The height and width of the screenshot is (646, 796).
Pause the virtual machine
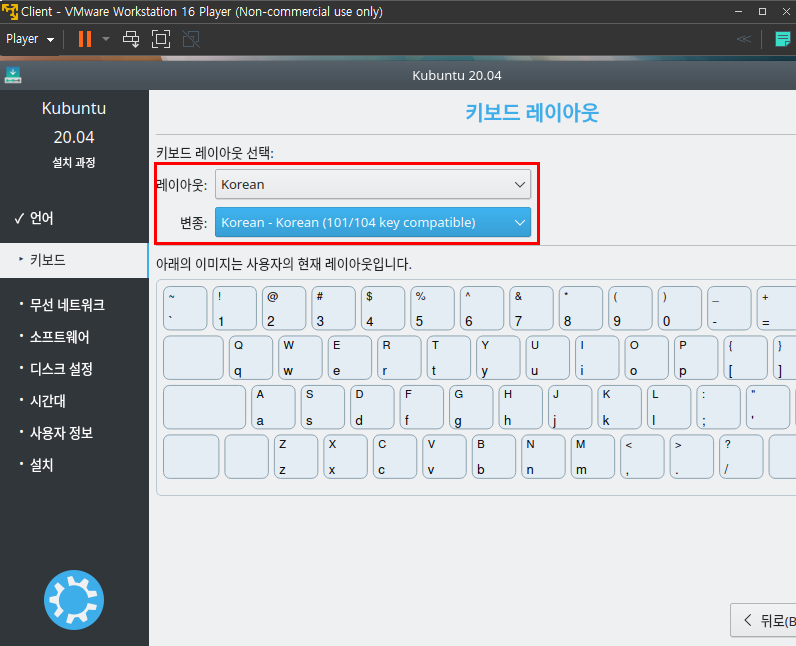(x=85, y=39)
